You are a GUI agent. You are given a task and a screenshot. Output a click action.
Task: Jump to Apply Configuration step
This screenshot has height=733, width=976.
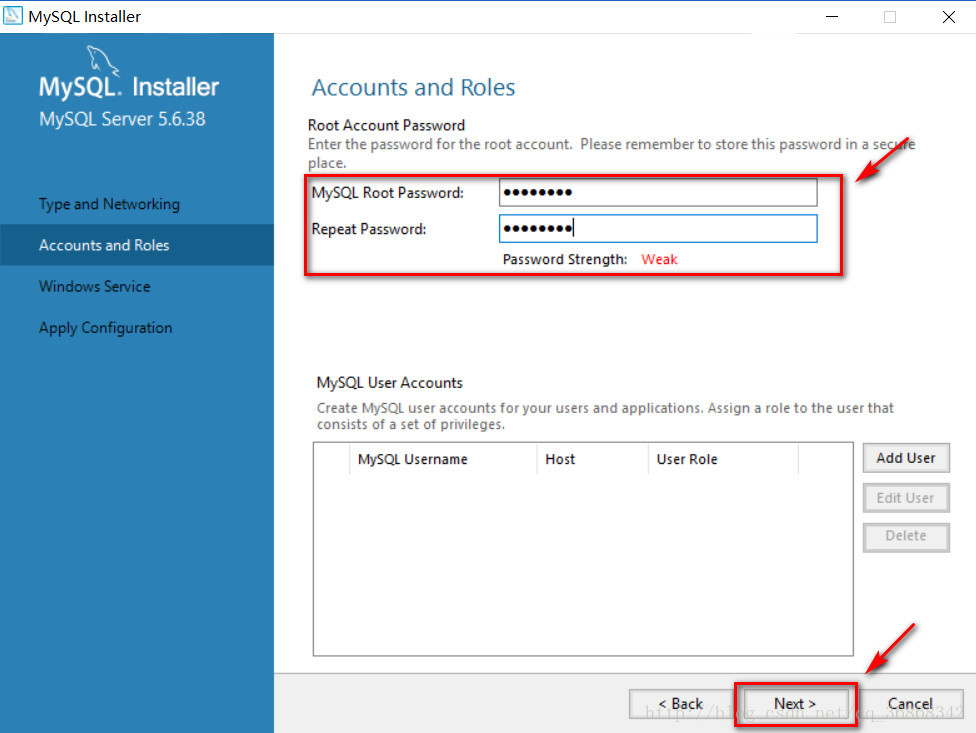coord(105,327)
